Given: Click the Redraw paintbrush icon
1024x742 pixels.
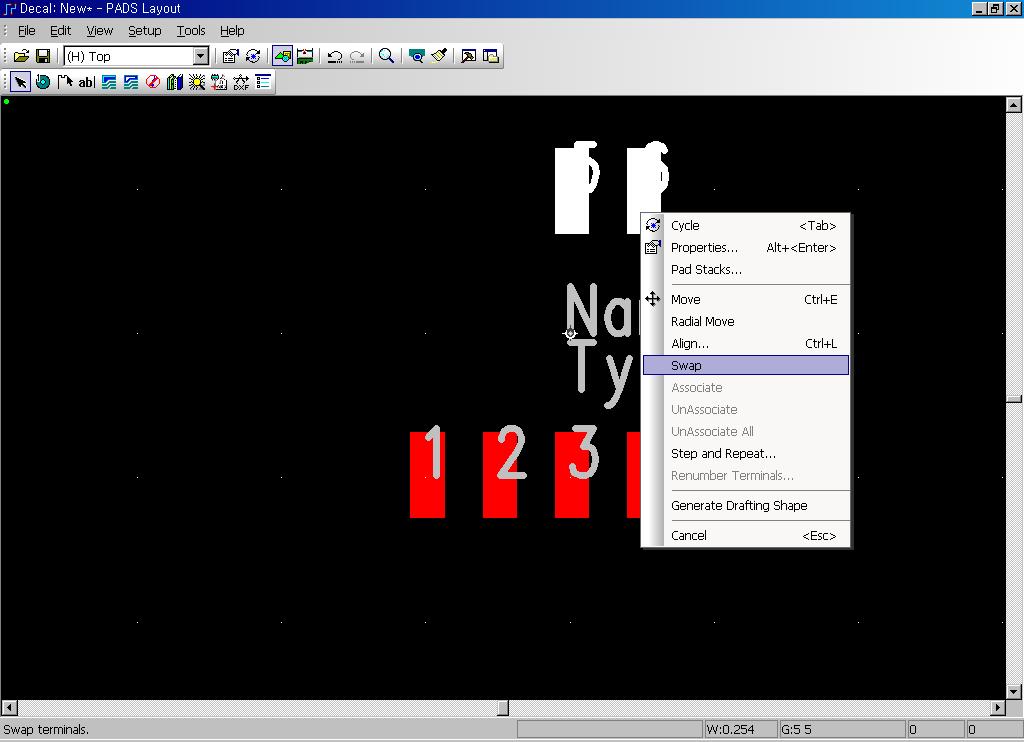Looking at the screenshot, I should 439,56.
